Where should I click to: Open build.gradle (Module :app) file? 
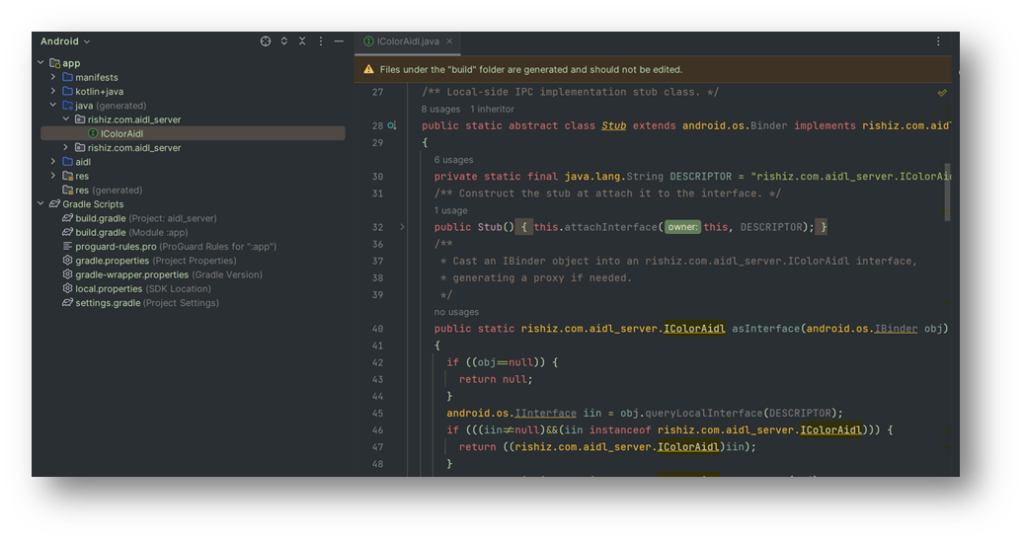tap(100, 232)
